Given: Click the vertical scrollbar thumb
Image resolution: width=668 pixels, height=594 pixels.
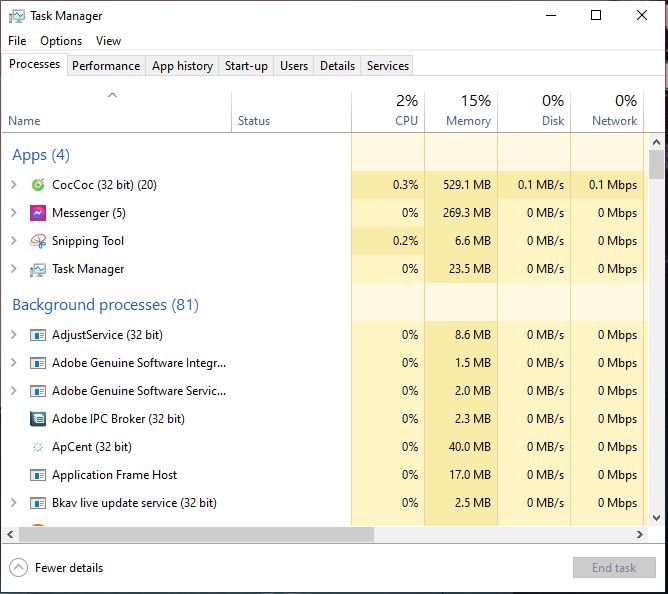Looking at the screenshot, I should point(656,164).
